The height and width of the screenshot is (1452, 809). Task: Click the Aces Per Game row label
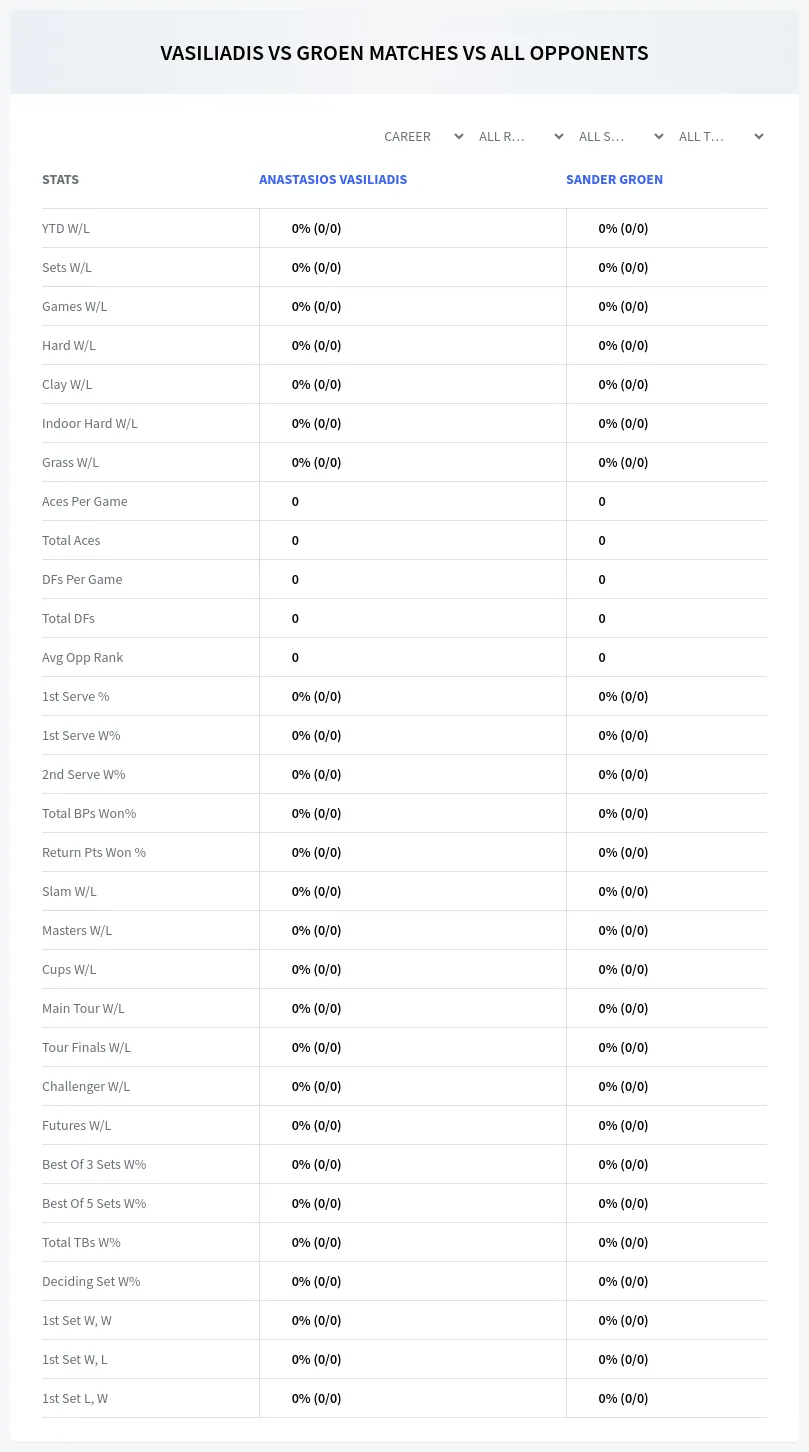[85, 501]
